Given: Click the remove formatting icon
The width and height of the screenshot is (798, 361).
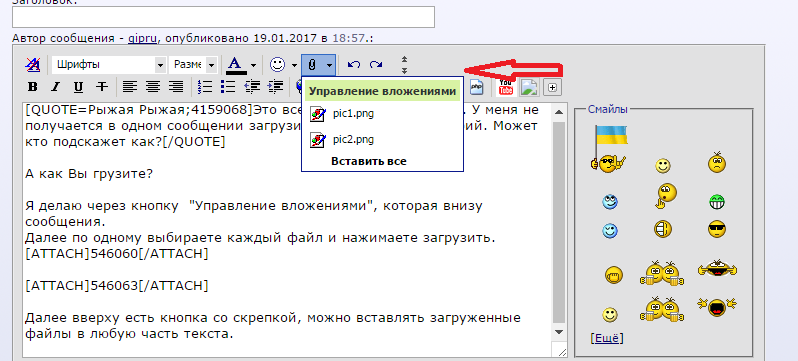Looking at the screenshot, I should [x=33, y=65].
